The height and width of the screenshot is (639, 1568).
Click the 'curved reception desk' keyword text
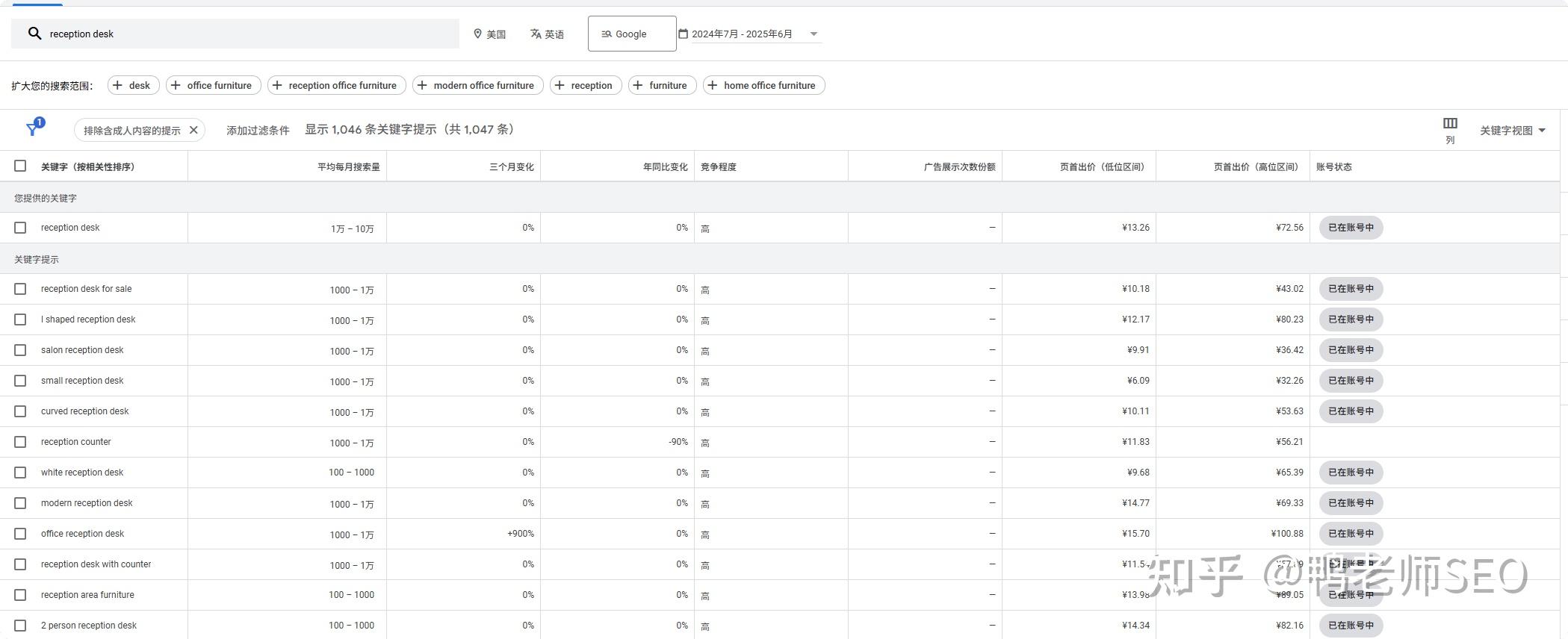coord(84,411)
